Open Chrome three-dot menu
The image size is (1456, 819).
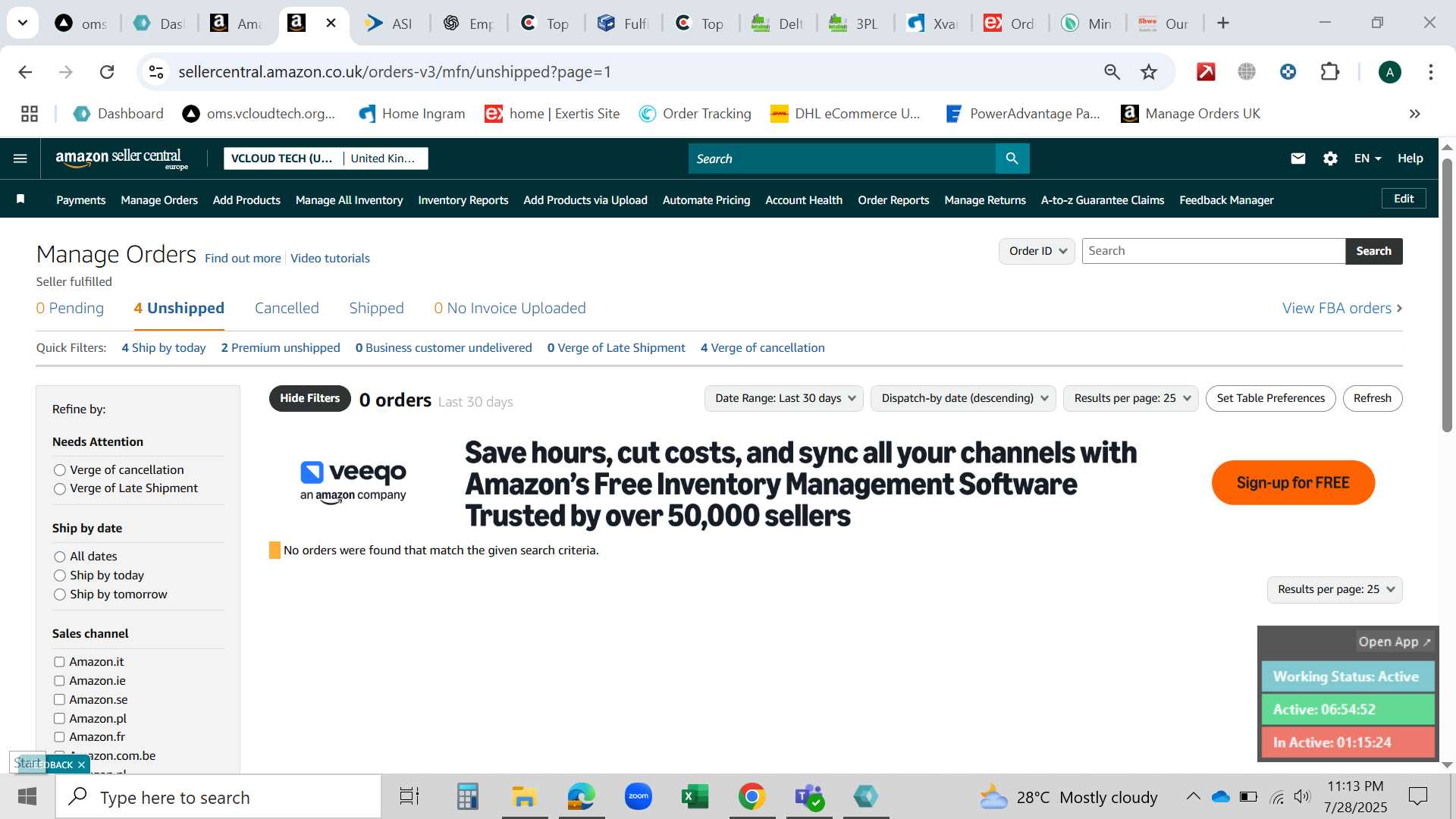tap(1430, 72)
